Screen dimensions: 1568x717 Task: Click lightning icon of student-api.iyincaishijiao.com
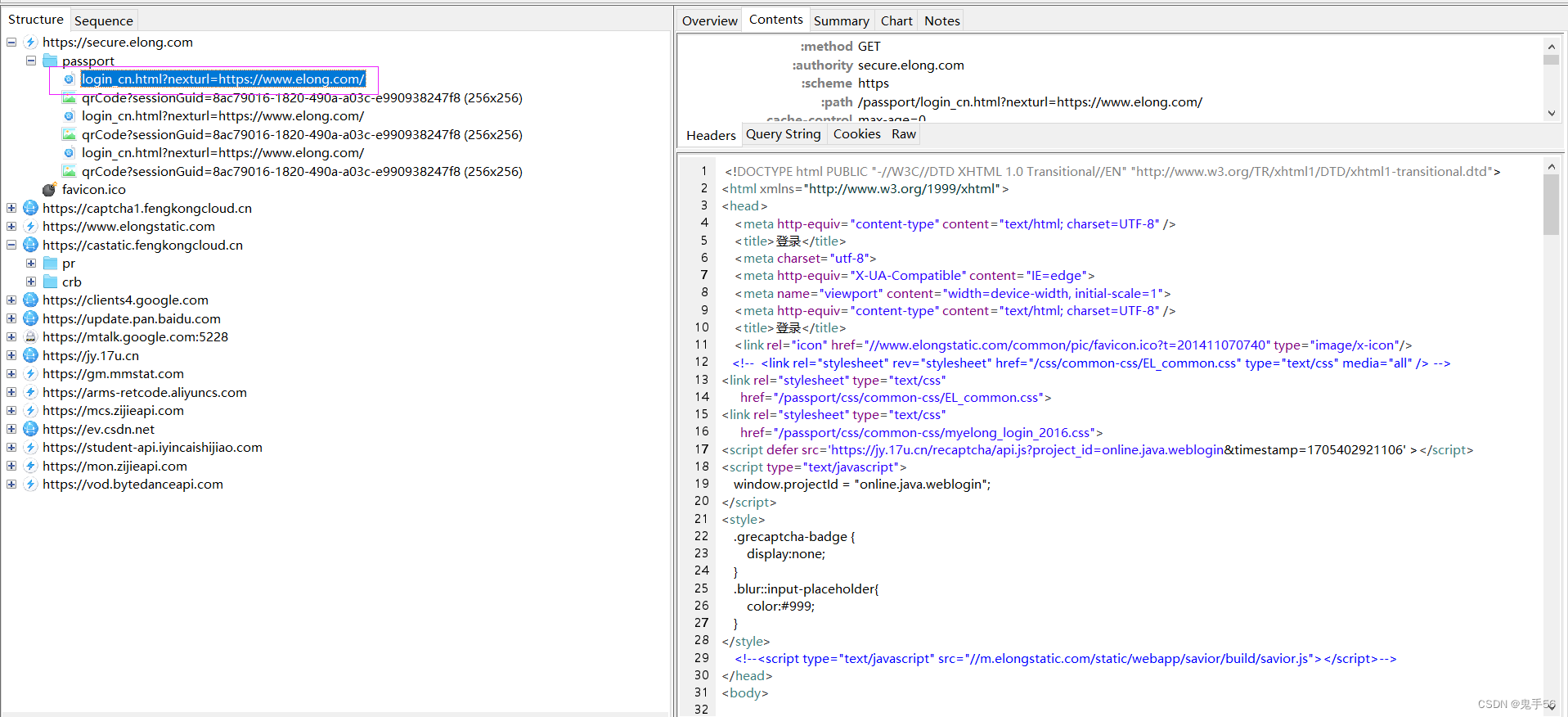pyautogui.click(x=31, y=448)
